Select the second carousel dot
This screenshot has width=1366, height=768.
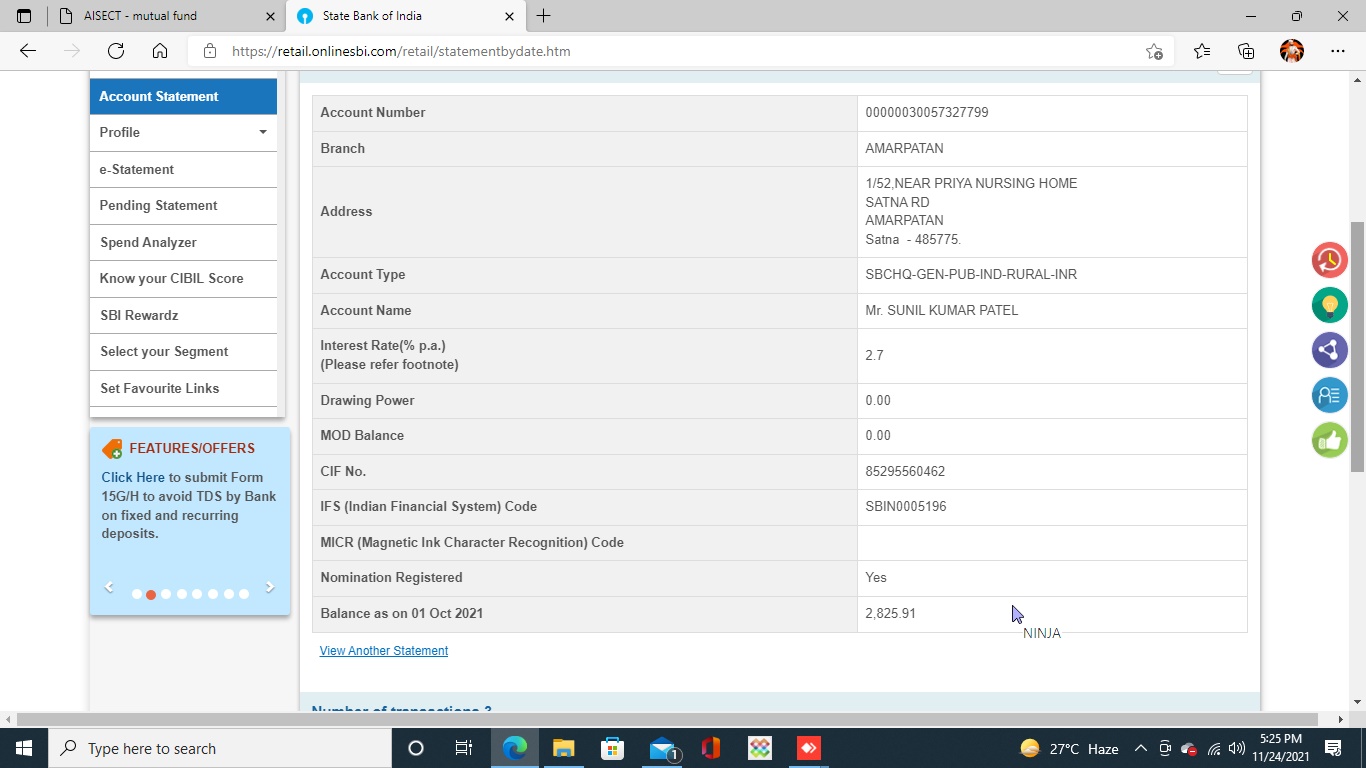(151, 594)
